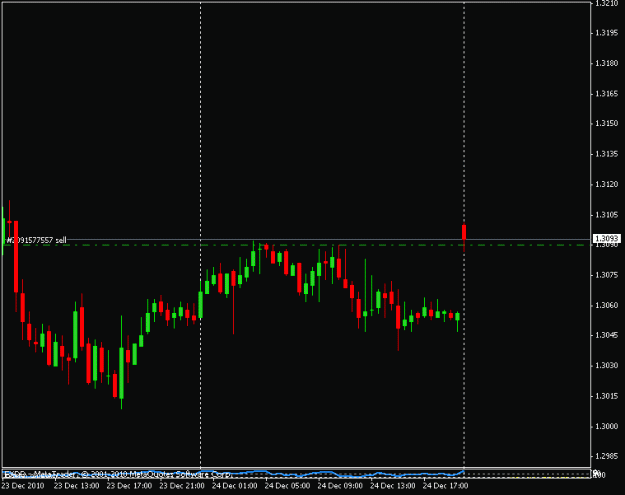Select the #2091577557 sell order label
Screen dimensions: 625x495
[36, 240]
